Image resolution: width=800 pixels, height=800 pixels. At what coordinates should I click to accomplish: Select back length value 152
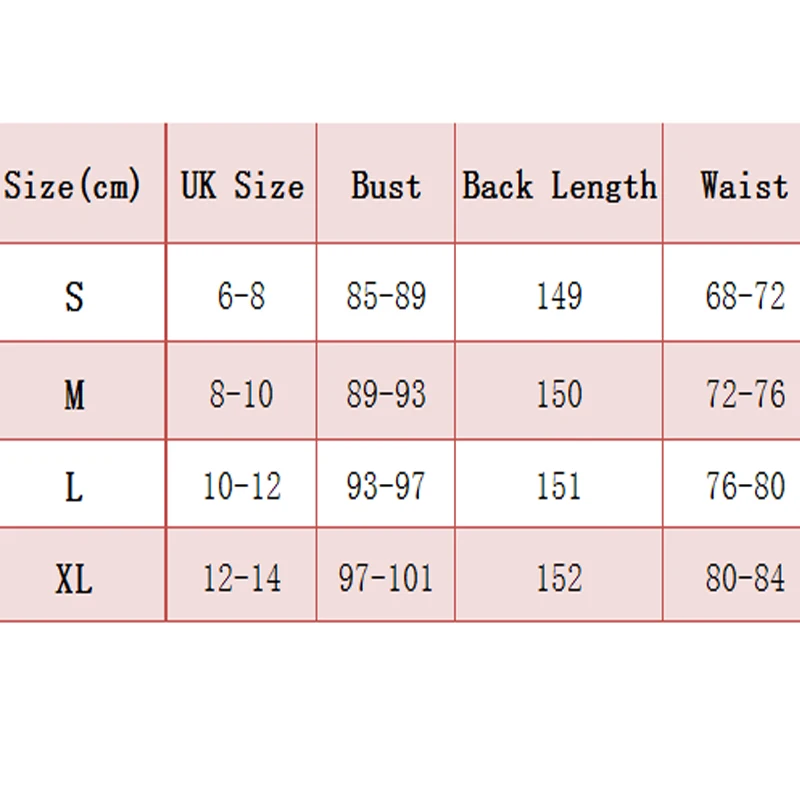[x=559, y=579]
